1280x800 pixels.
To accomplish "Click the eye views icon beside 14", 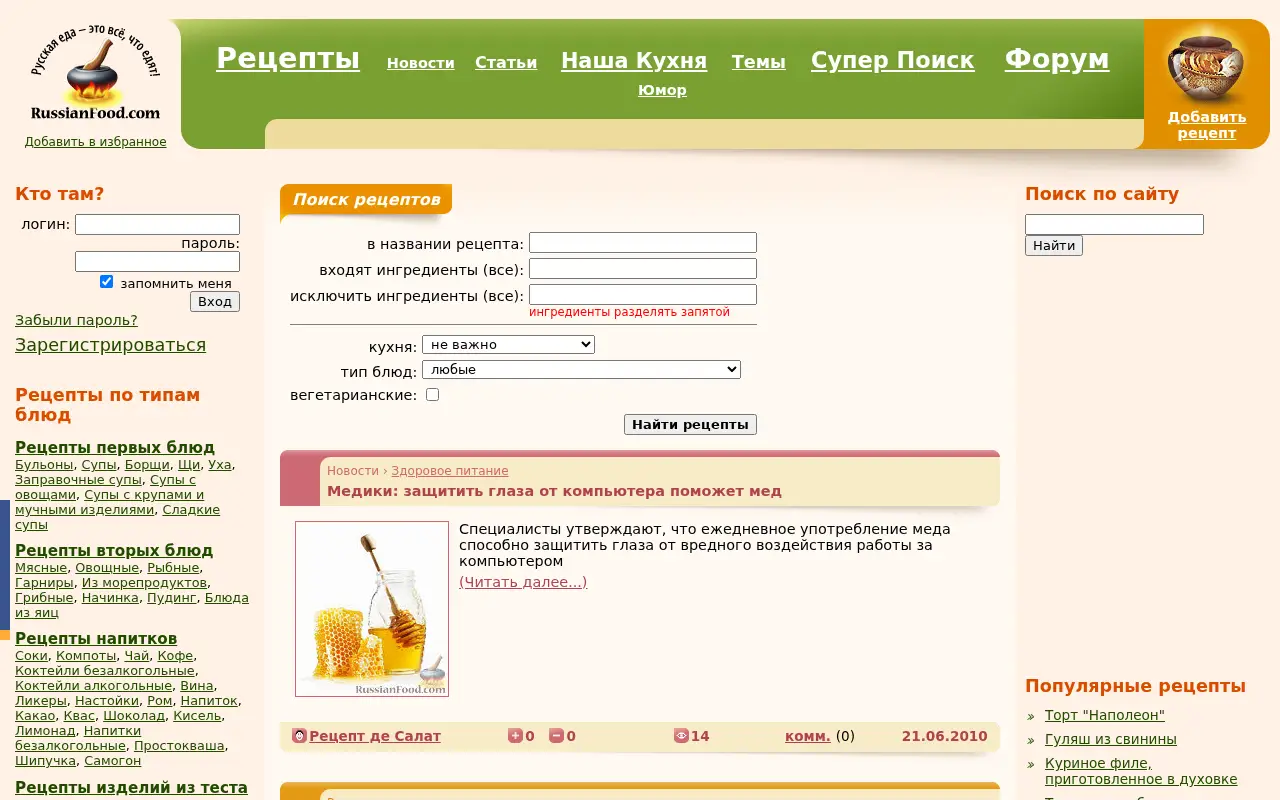I will pyautogui.click(x=681, y=736).
